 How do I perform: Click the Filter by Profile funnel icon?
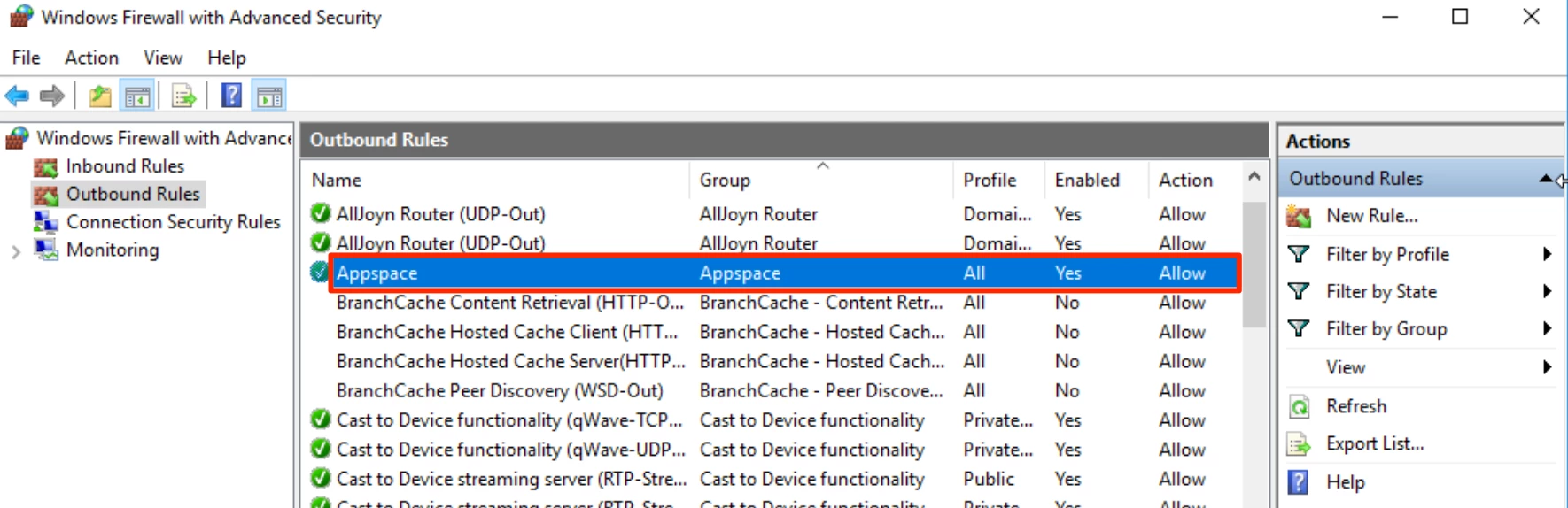pyautogui.click(x=1299, y=255)
